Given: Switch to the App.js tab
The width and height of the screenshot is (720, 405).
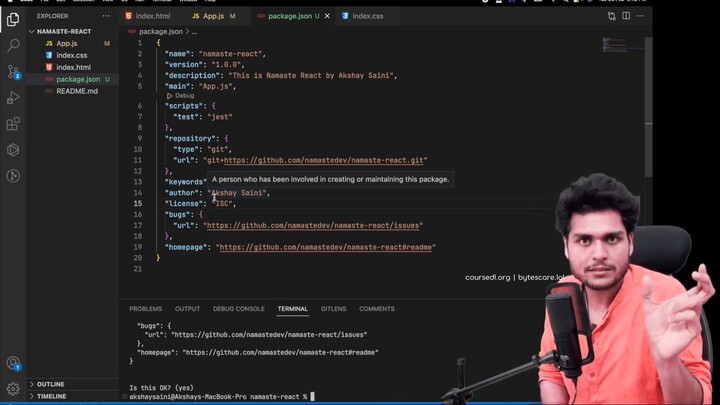Looking at the screenshot, I should click(x=214, y=16).
